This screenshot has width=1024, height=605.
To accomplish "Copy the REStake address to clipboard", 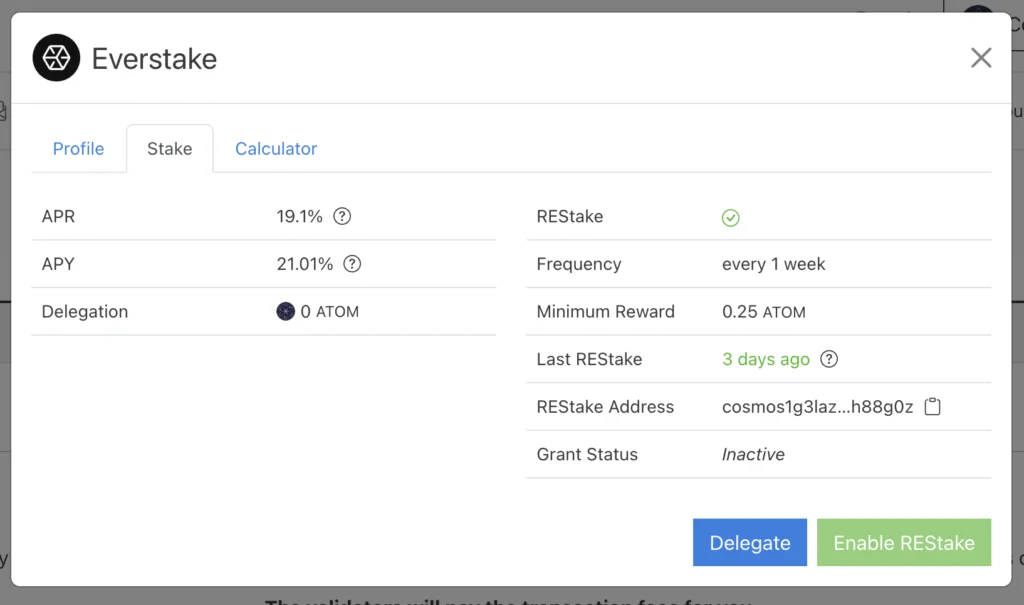I will point(932,407).
